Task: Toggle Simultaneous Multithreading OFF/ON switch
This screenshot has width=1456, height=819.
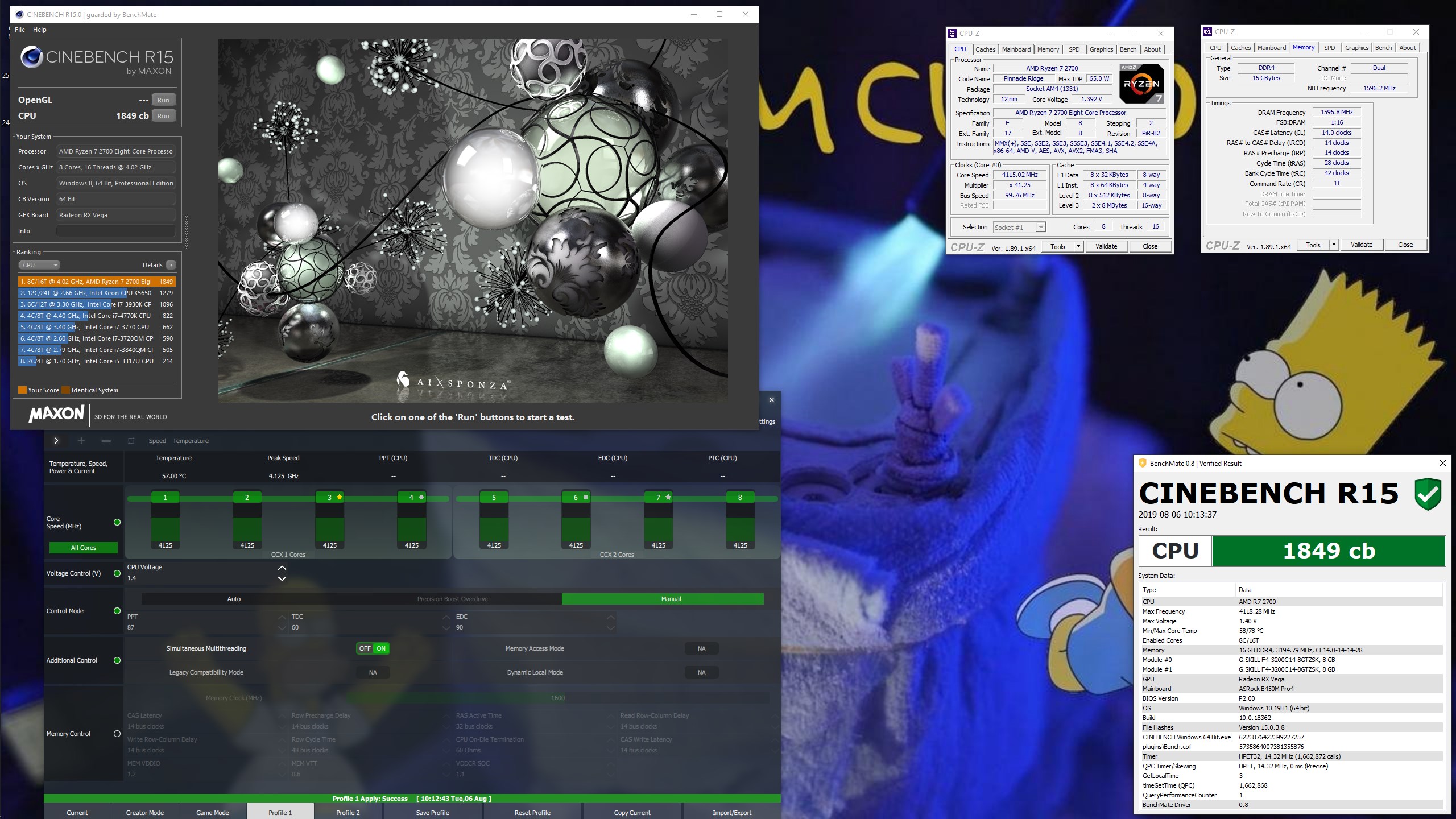Action: (x=373, y=648)
